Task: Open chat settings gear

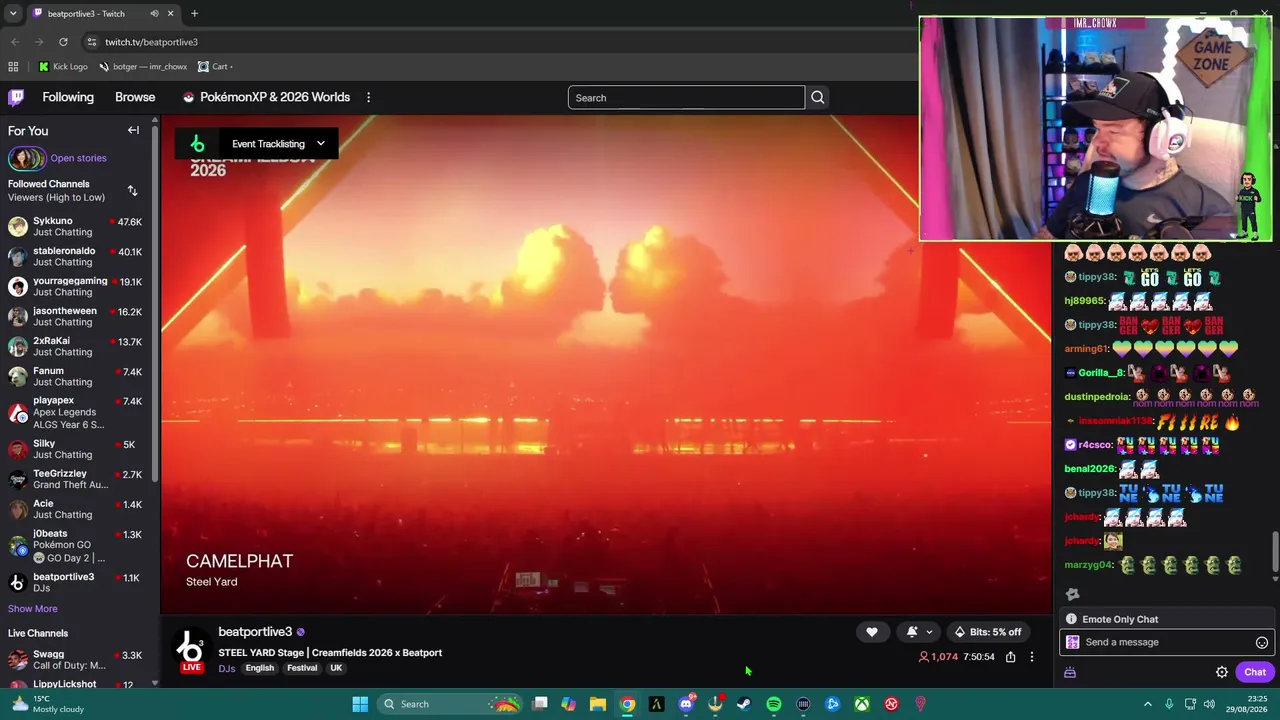Action: click(x=1222, y=672)
